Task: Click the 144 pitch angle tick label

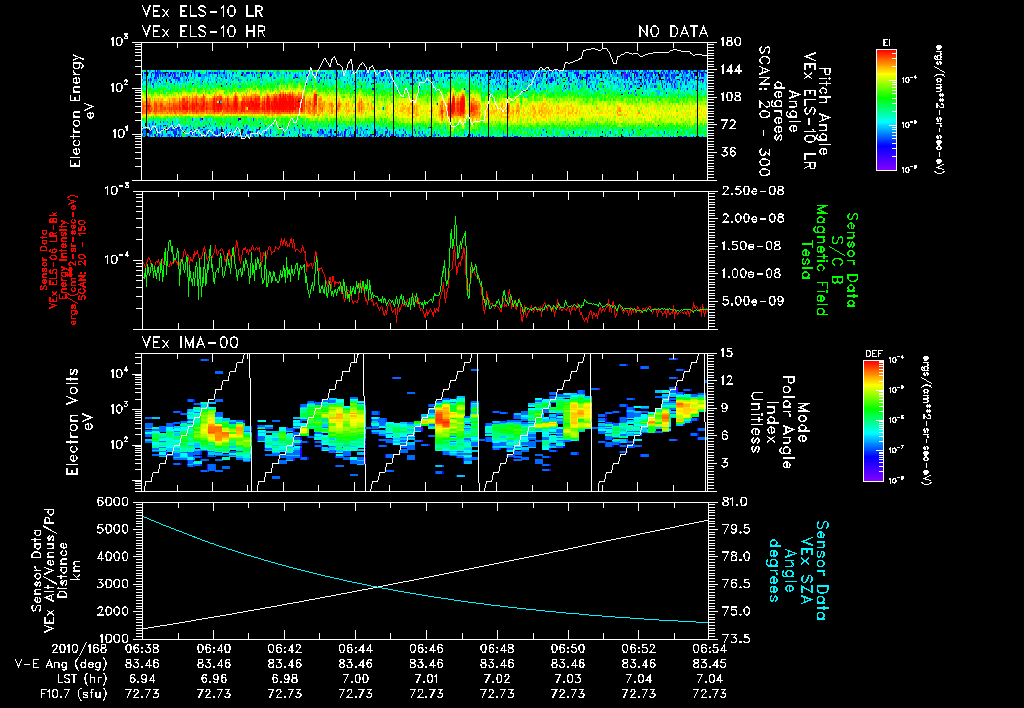Action: [x=730, y=69]
